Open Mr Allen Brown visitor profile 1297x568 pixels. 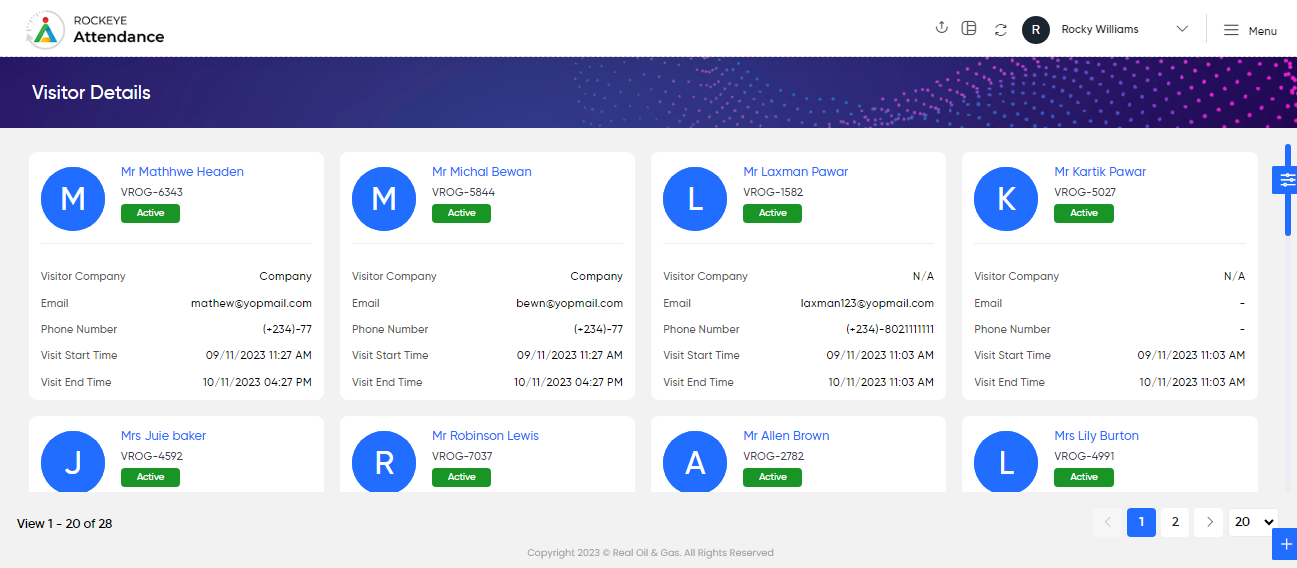coord(786,435)
